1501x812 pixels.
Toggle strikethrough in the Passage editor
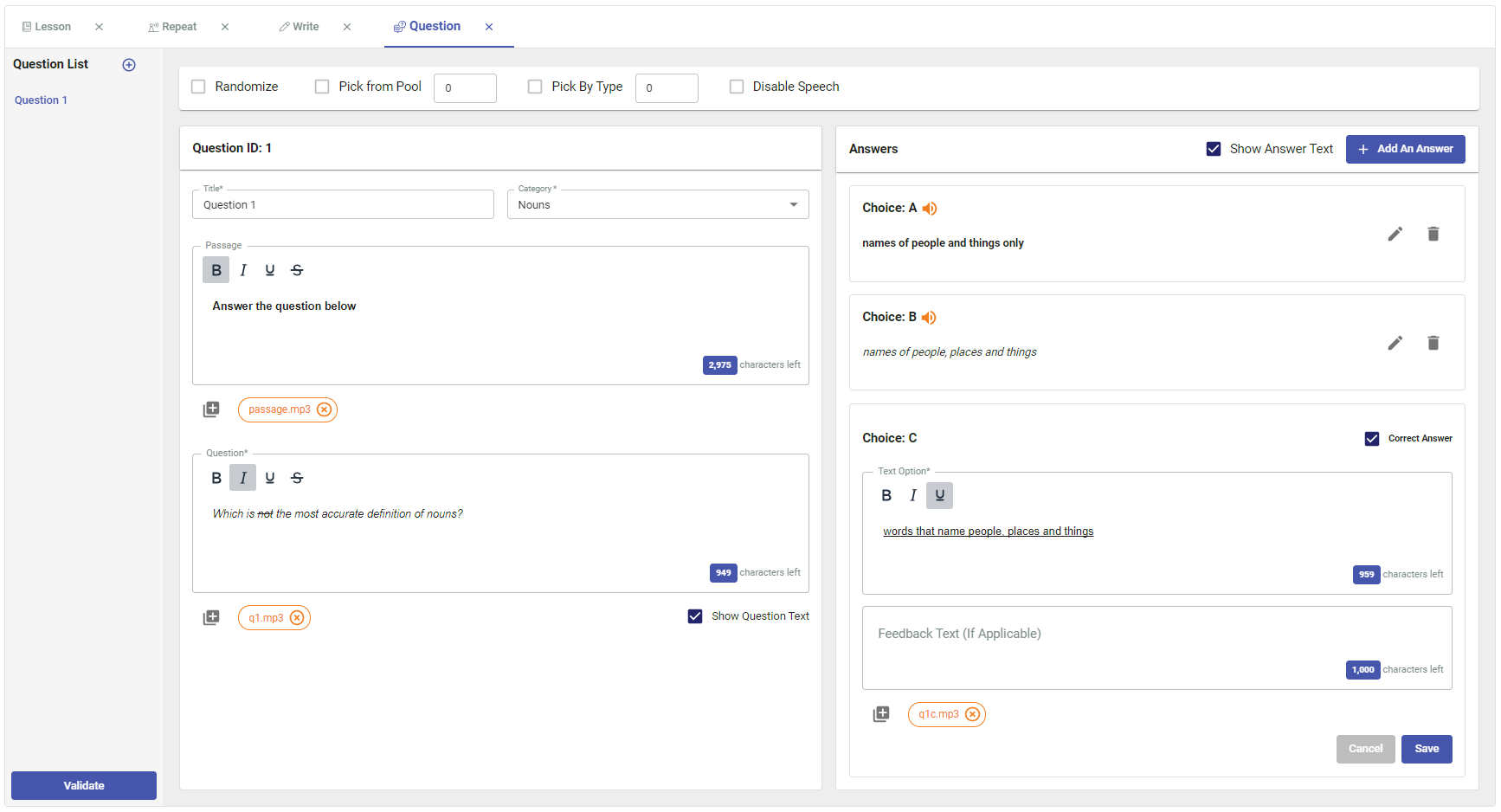pos(297,270)
